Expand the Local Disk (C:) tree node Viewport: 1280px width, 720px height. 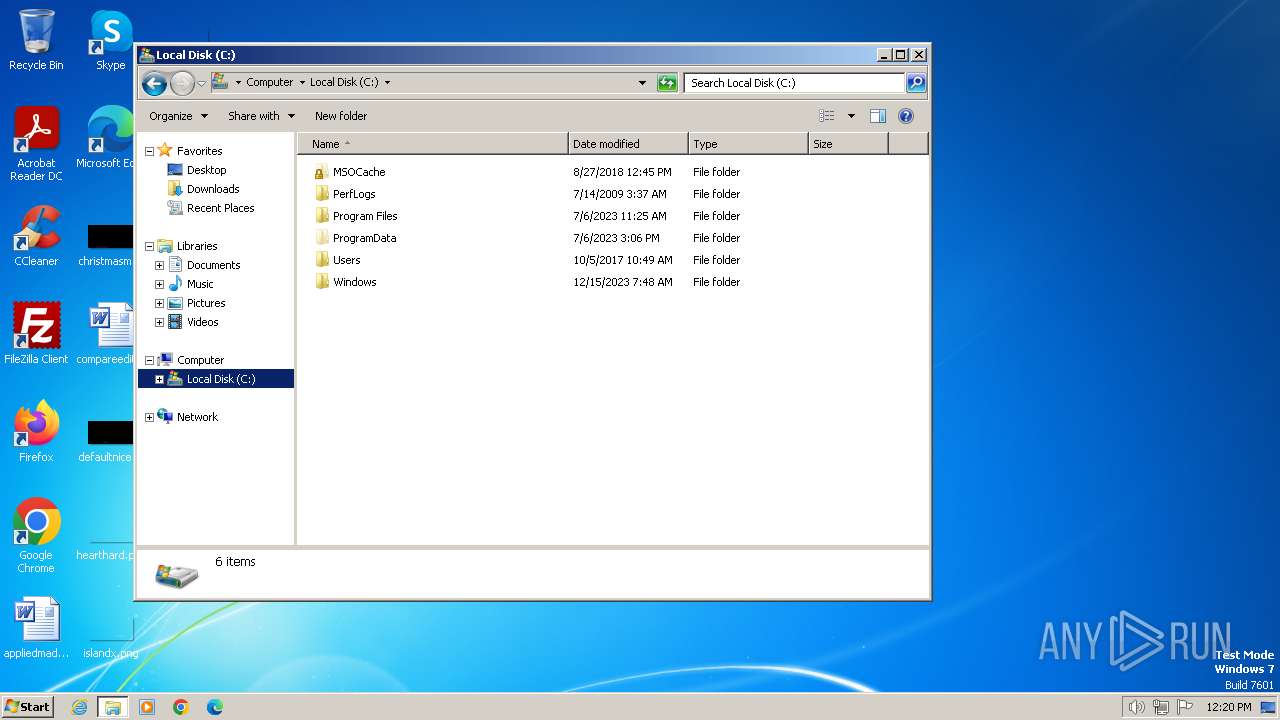[159, 379]
